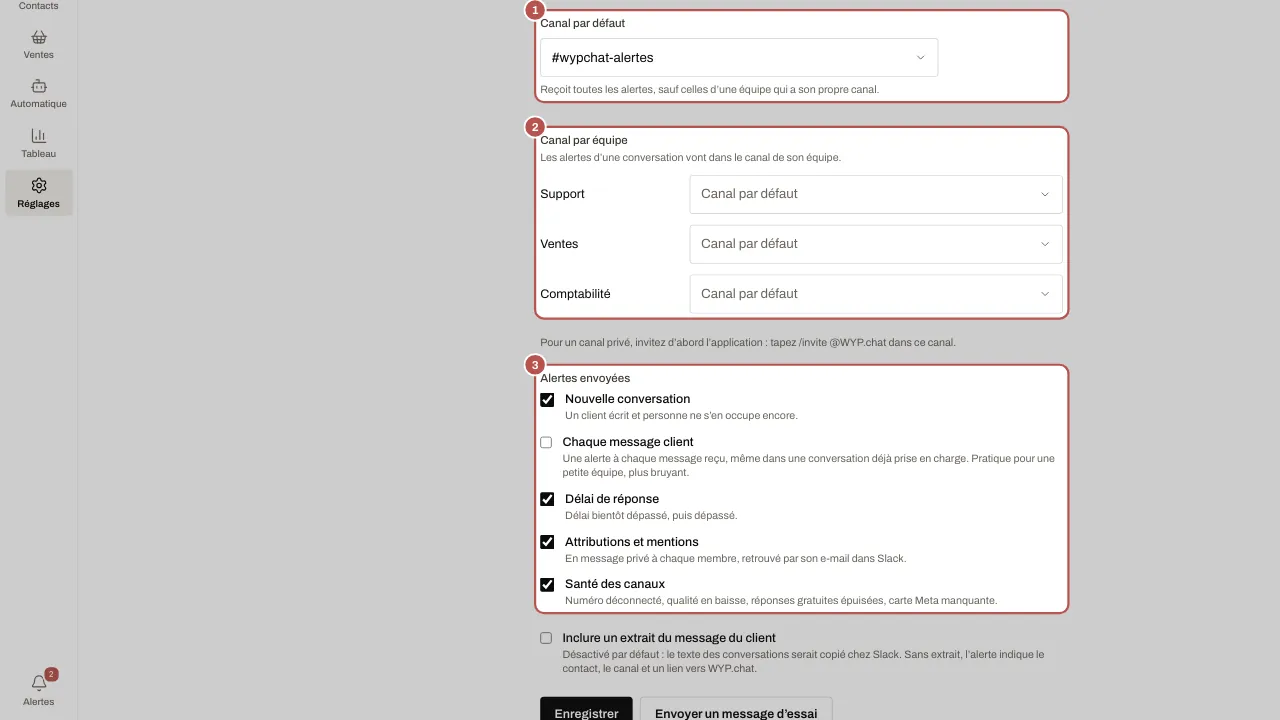The image size is (1280, 720).
Task: Click the Santé des canaux label
Action: click(x=615, y=584)
